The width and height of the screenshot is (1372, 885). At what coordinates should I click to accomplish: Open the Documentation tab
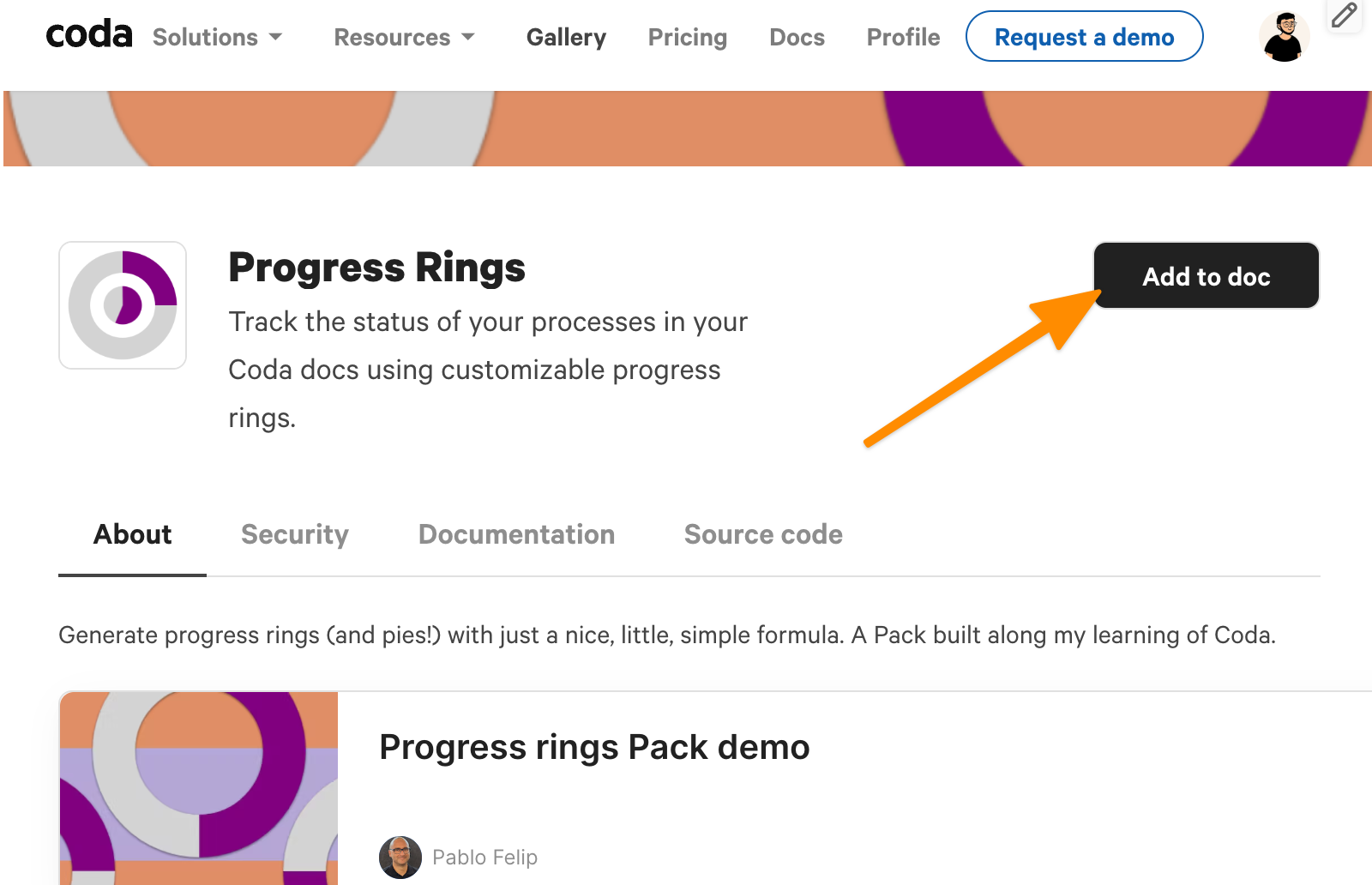tap(516, 534)
